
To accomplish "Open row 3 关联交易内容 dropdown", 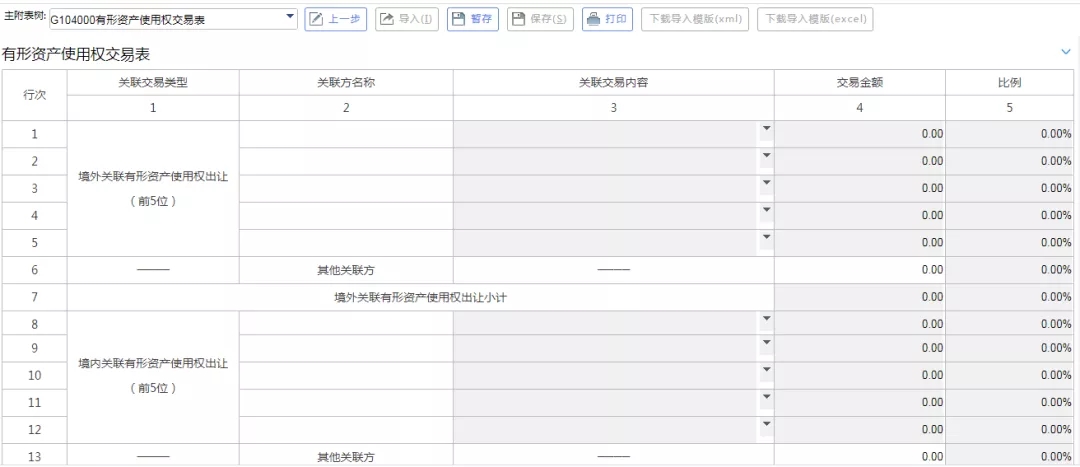I will pos(766,182).
